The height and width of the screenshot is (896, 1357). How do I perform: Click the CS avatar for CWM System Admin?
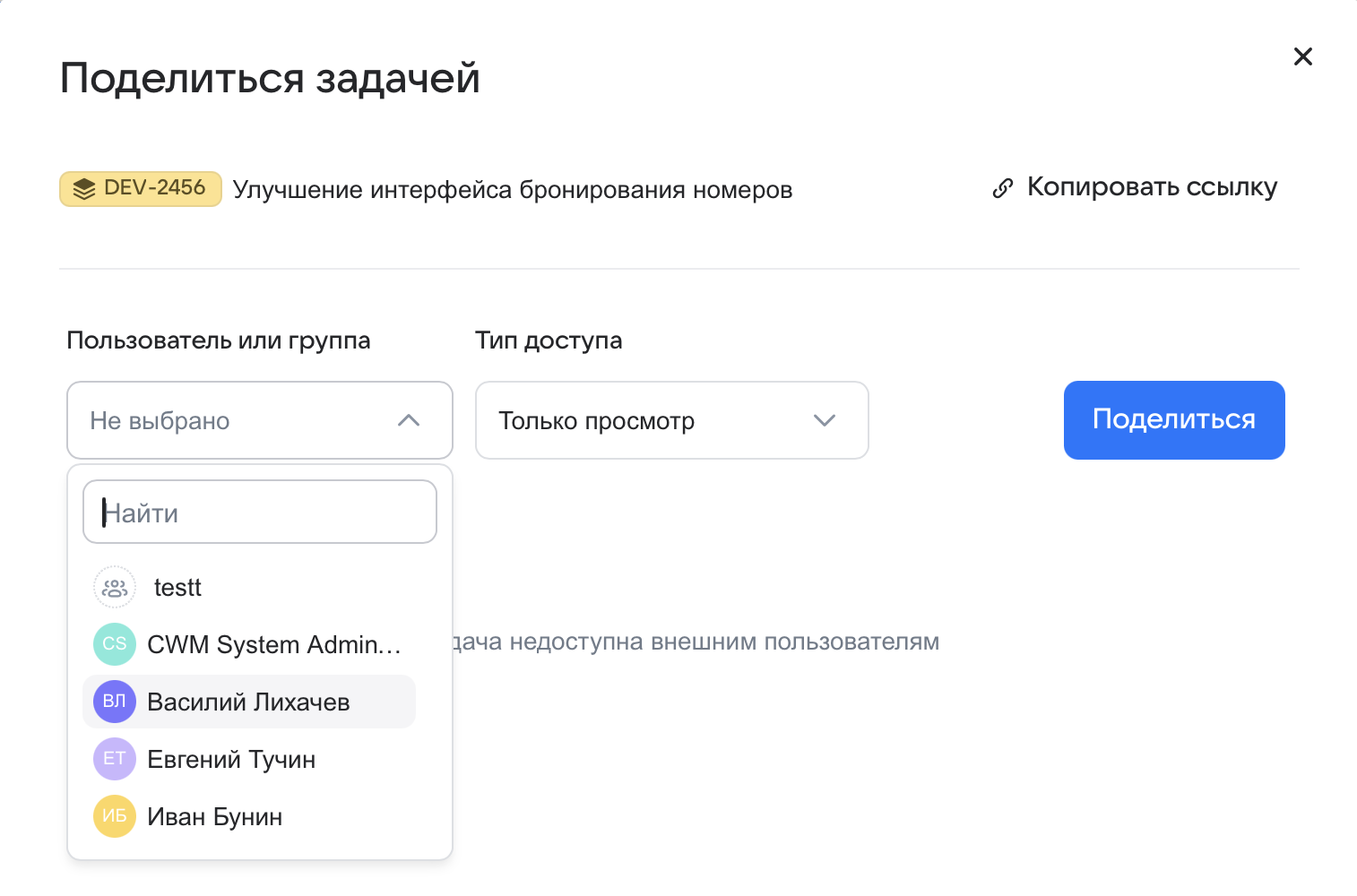coord(114,644)
